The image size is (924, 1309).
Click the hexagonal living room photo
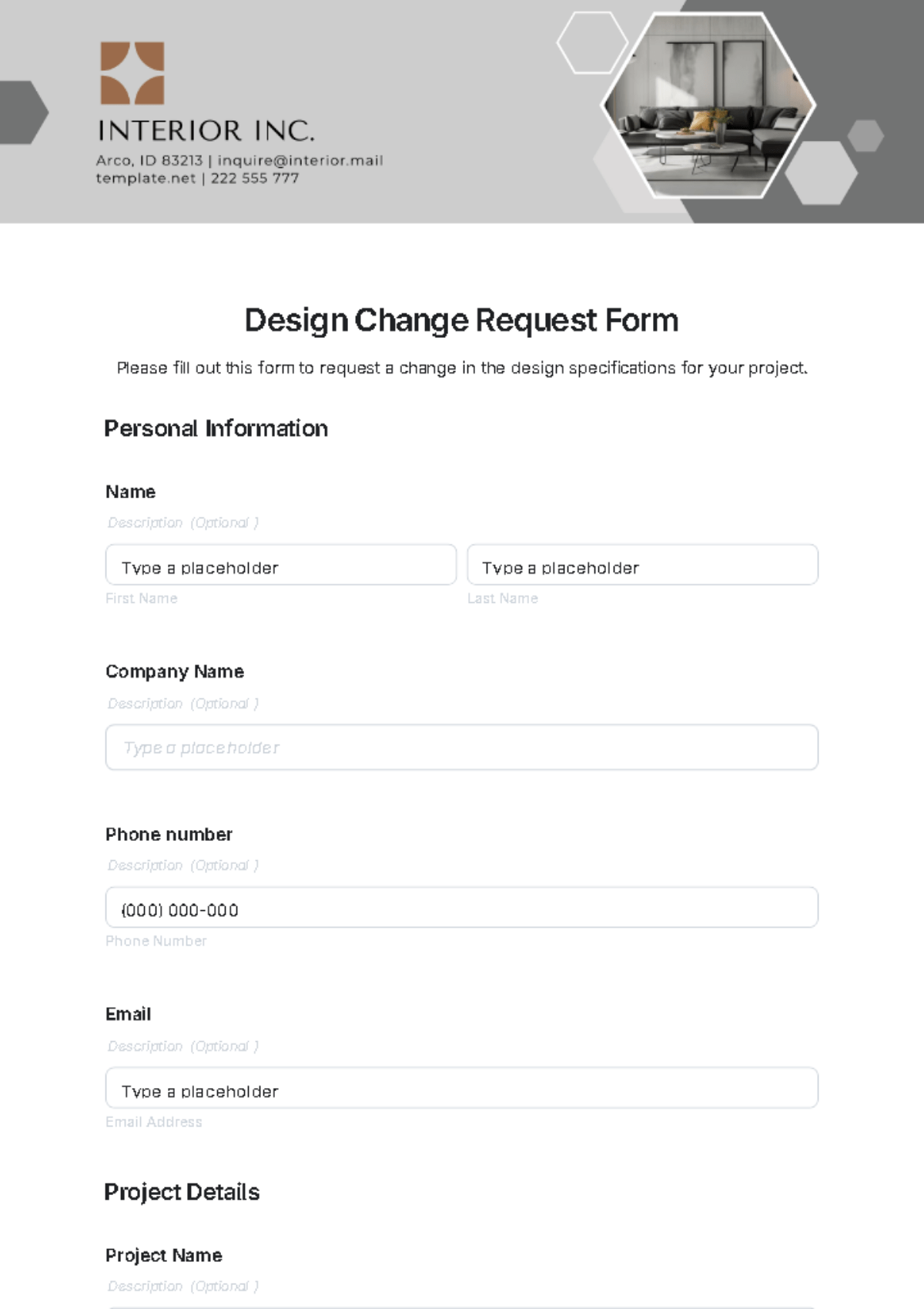point(708,105)
